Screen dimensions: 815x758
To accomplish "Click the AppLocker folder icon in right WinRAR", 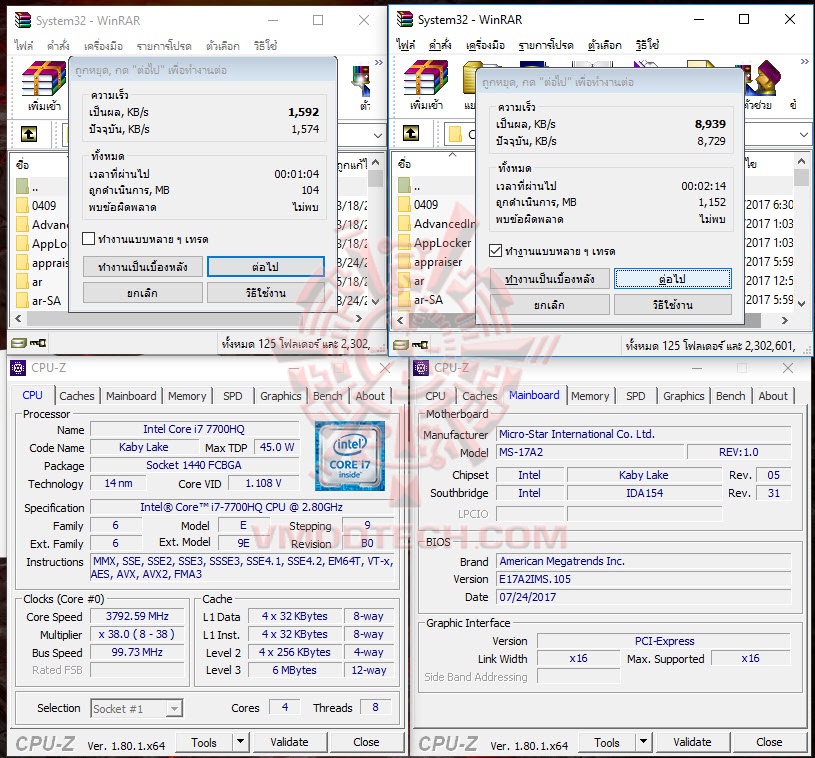I will click(404, 242).
